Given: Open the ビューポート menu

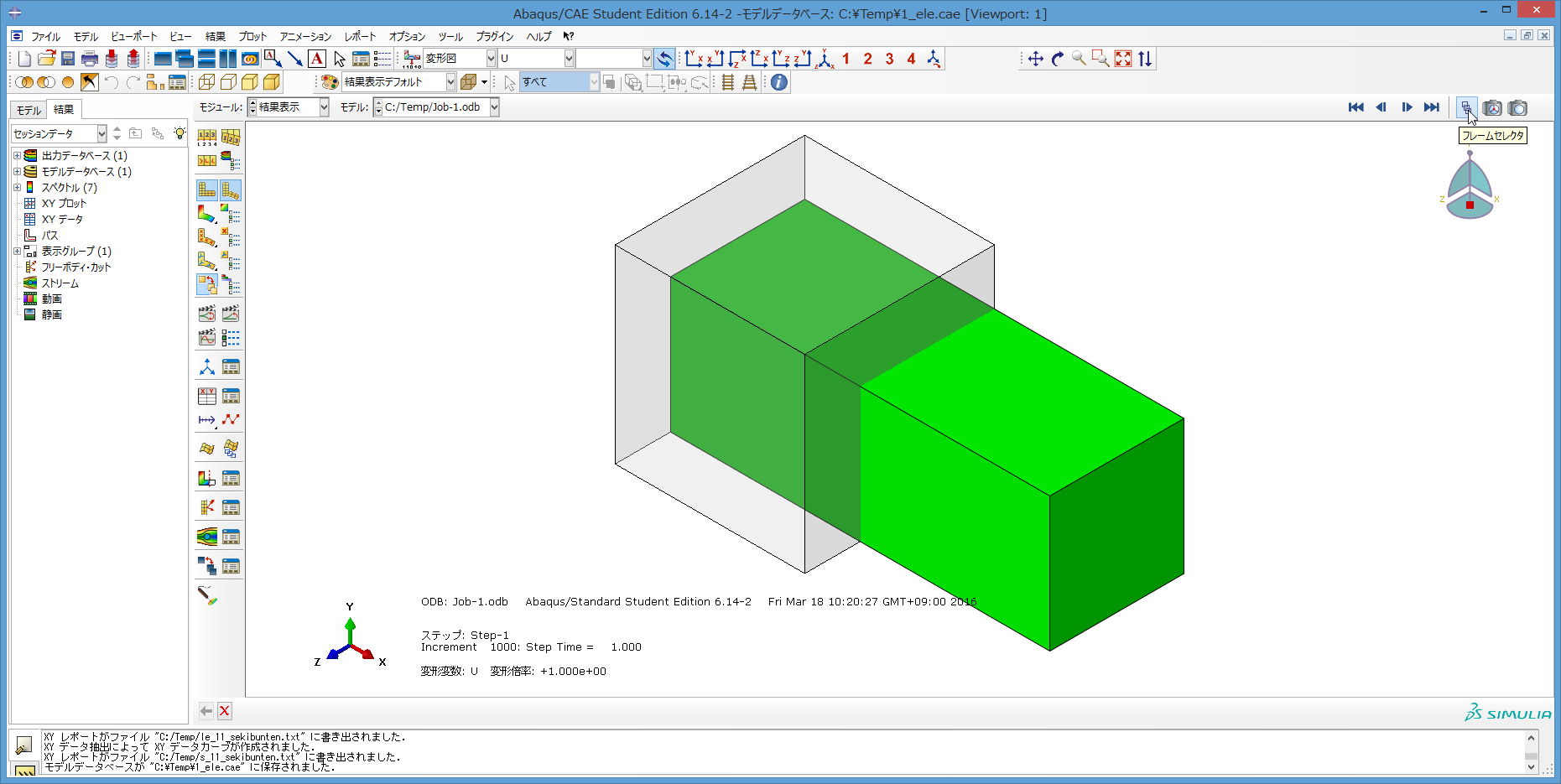Looking at the screenshot, I should [134, 36].
